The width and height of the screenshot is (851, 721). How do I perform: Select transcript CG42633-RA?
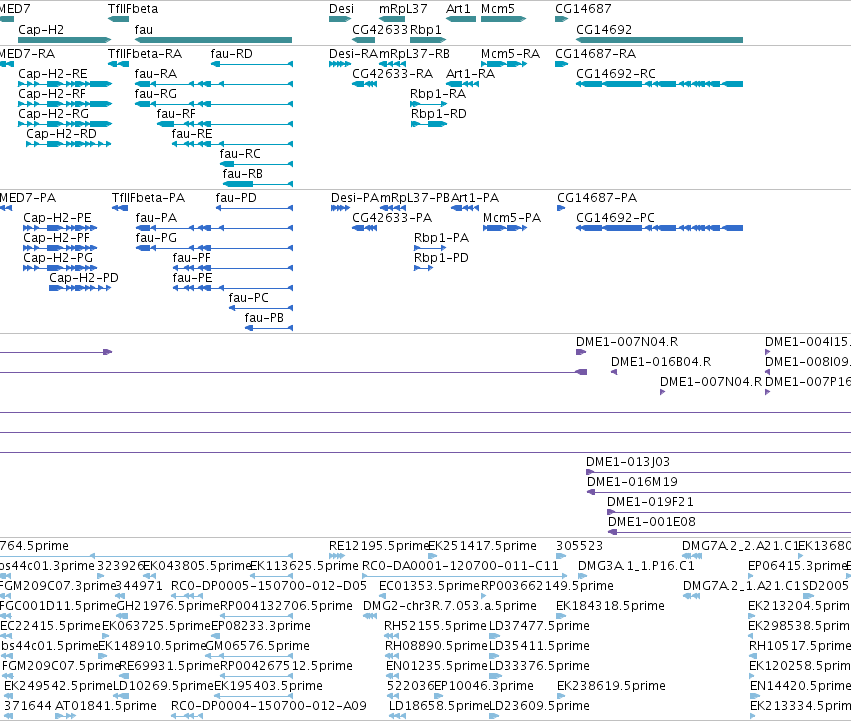coord(365,84)
